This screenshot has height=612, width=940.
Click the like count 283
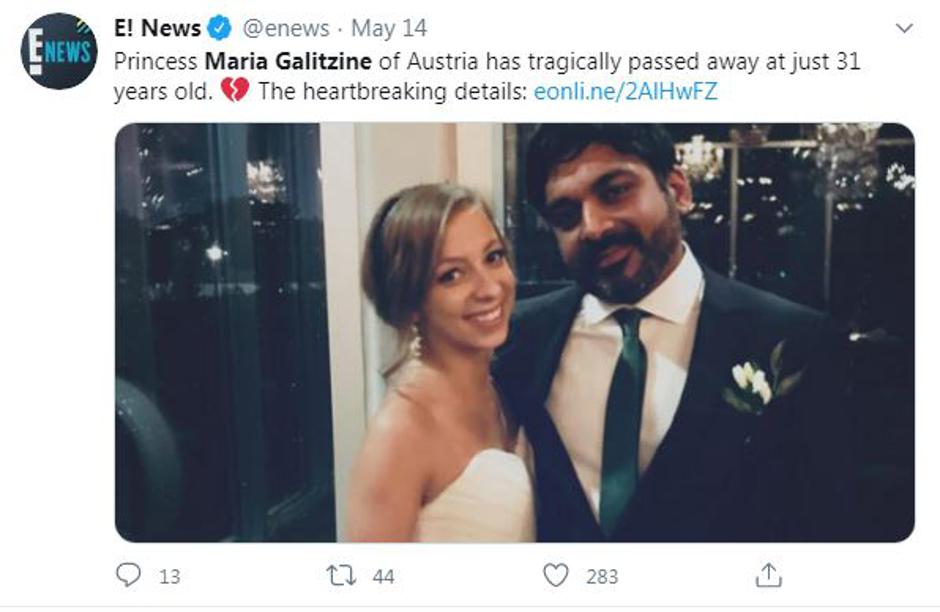pos(602,576)
